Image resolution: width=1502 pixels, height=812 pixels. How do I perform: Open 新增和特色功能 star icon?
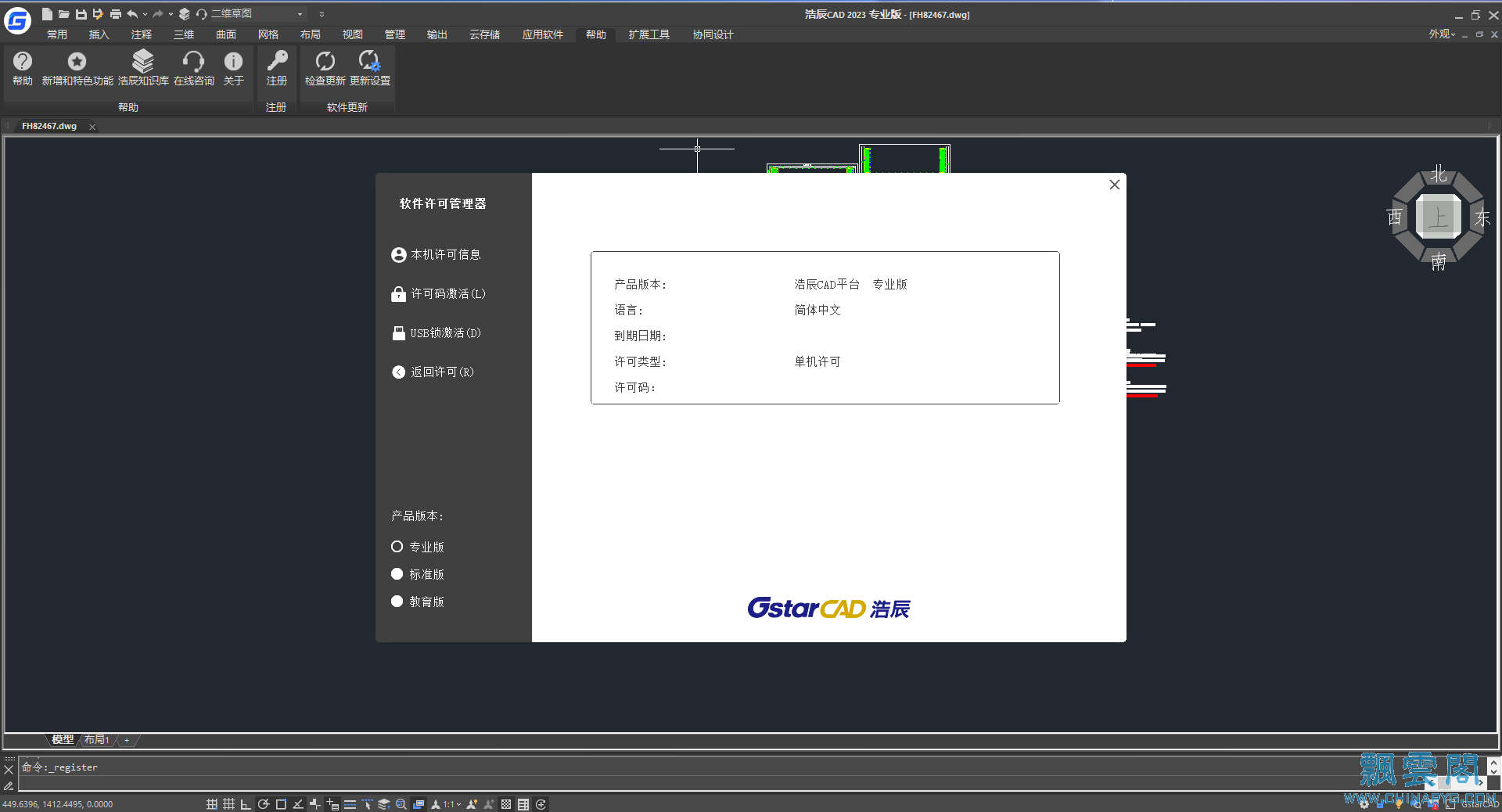[77, 67]
